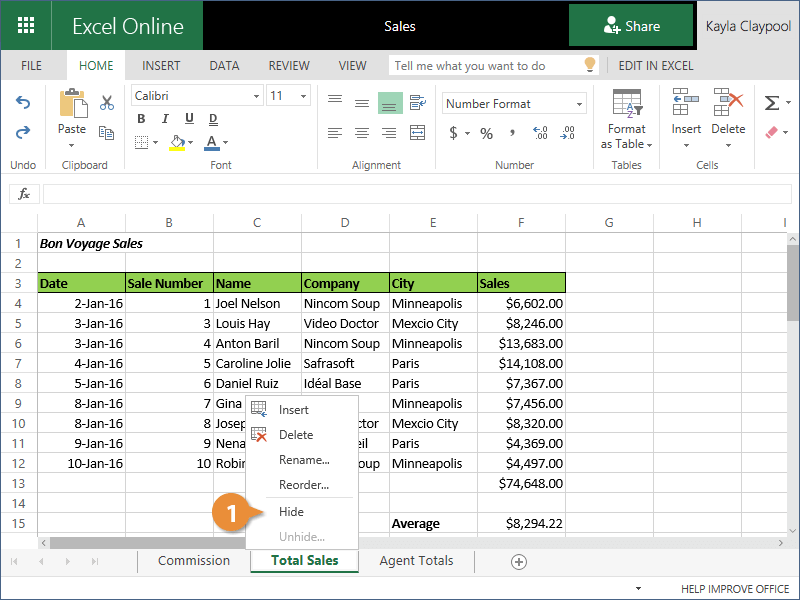The height and width of the screenshot is (600, 800).
Task: Toggle Bold formatting
Action: click(x=141, y=120)
